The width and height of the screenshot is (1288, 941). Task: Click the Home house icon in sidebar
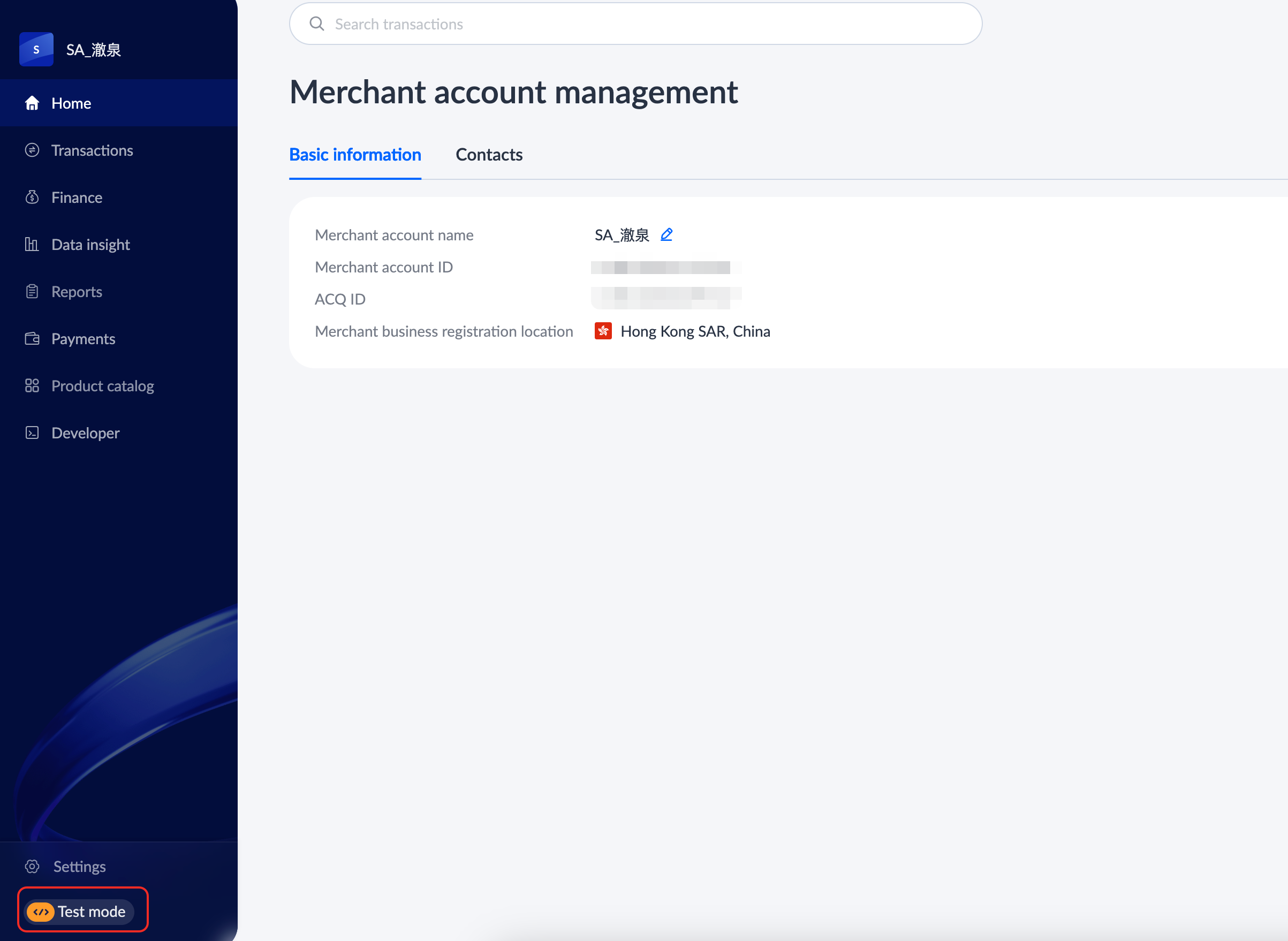(32, 103)
